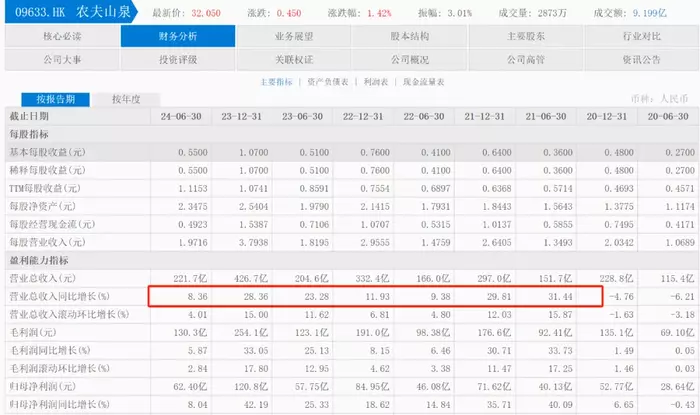The width and height of the screenshot is (700, 415).
Task: Click the 09633.HK 农夫山泉 stock title
Action: (x=72, y=12)
